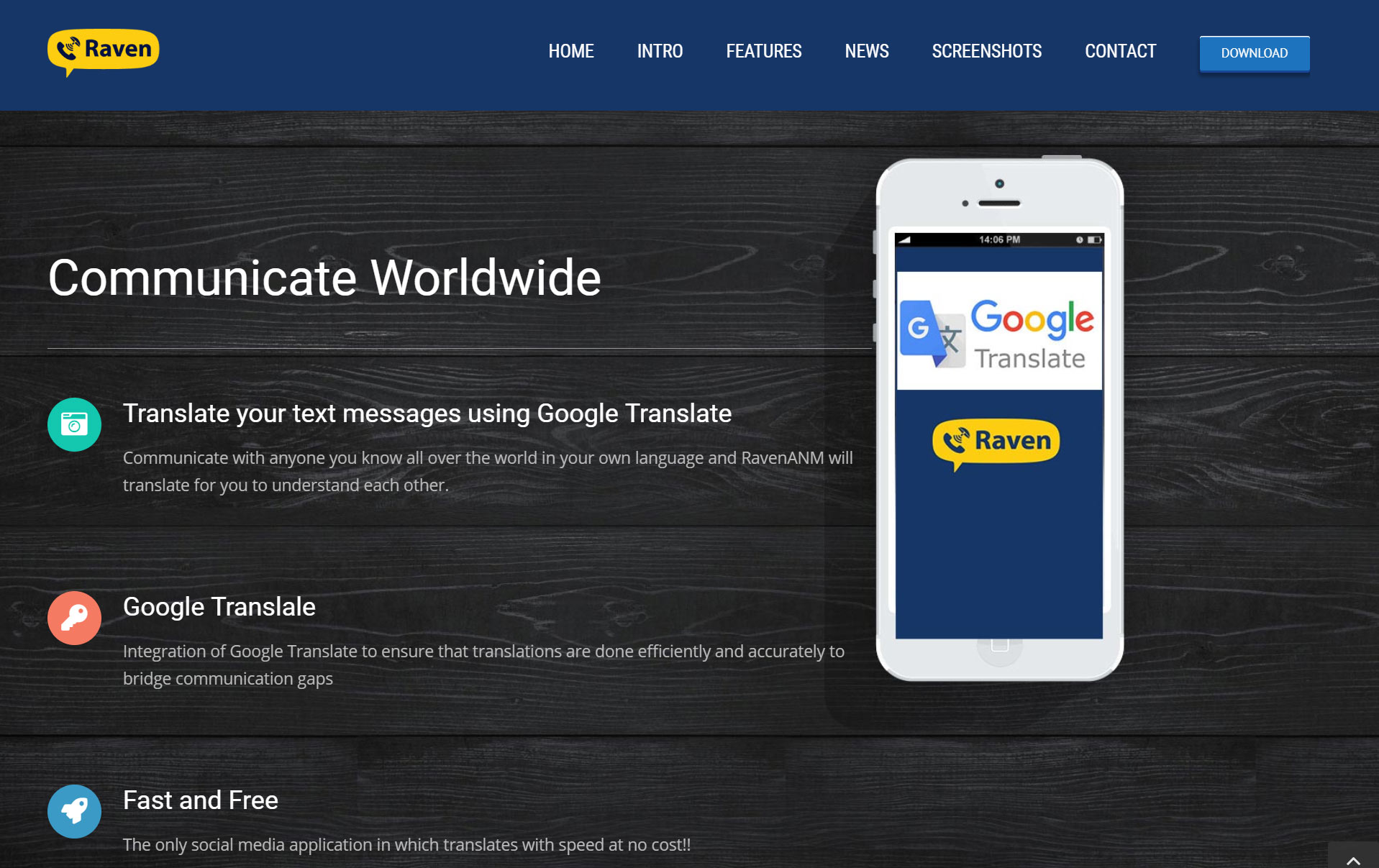Screen dimensions: 1379x868
Task: Click the scroll-to-top chevron arrow
Action: click(1352, 859)
